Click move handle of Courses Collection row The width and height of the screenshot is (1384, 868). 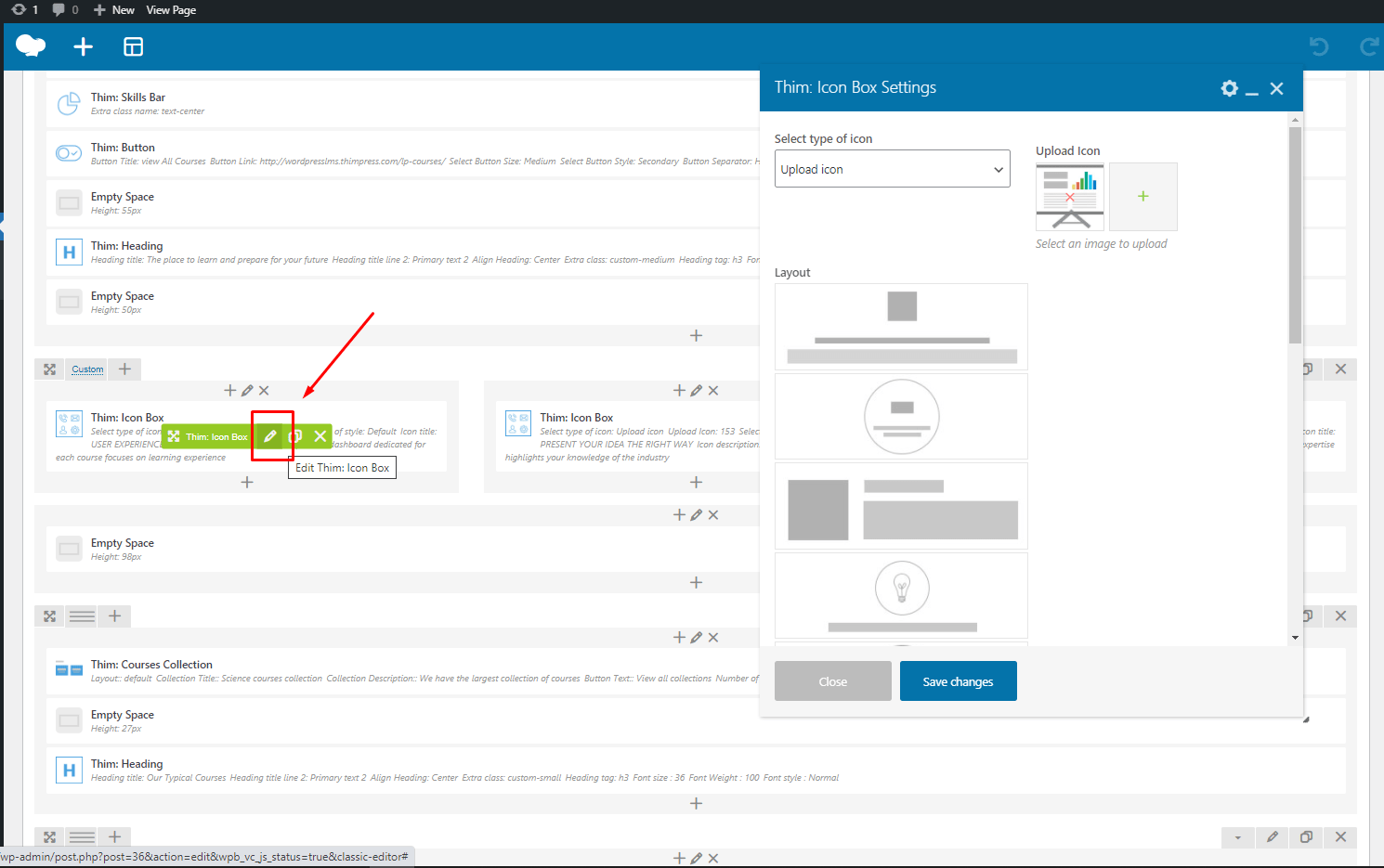(x=50, y=616)
